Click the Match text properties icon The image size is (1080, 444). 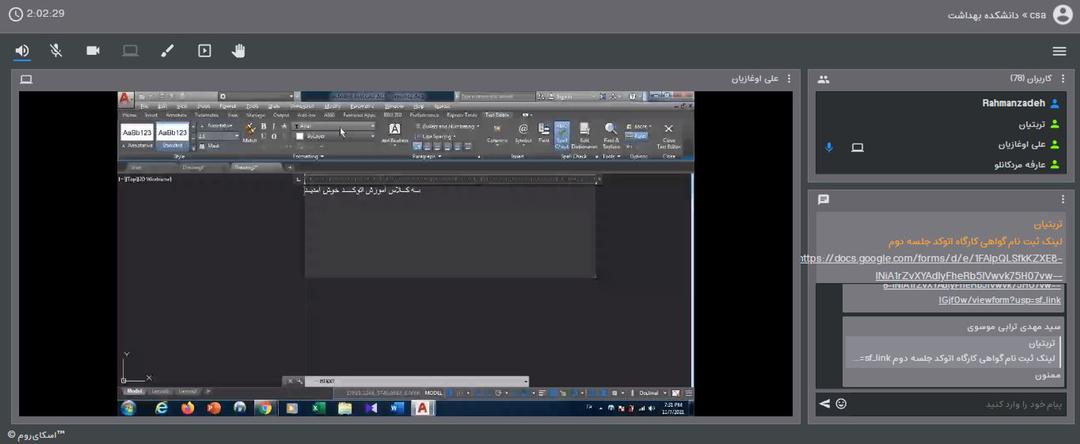[250, 132]
